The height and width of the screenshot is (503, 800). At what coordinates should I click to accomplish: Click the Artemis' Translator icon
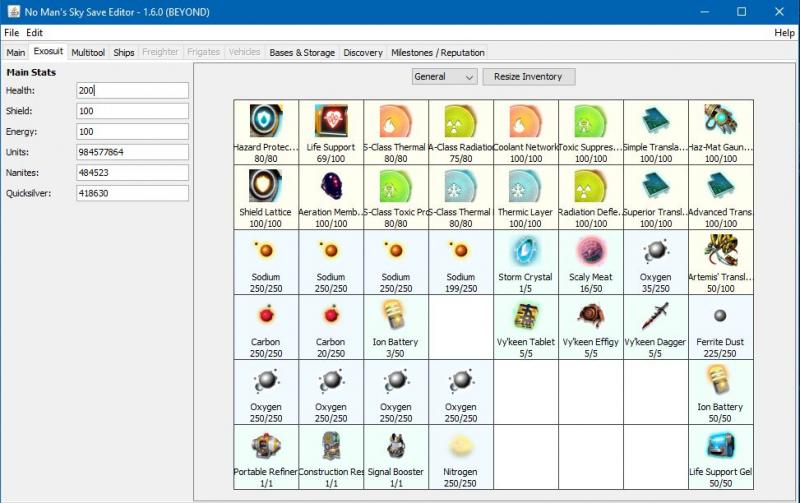(720, 251)
